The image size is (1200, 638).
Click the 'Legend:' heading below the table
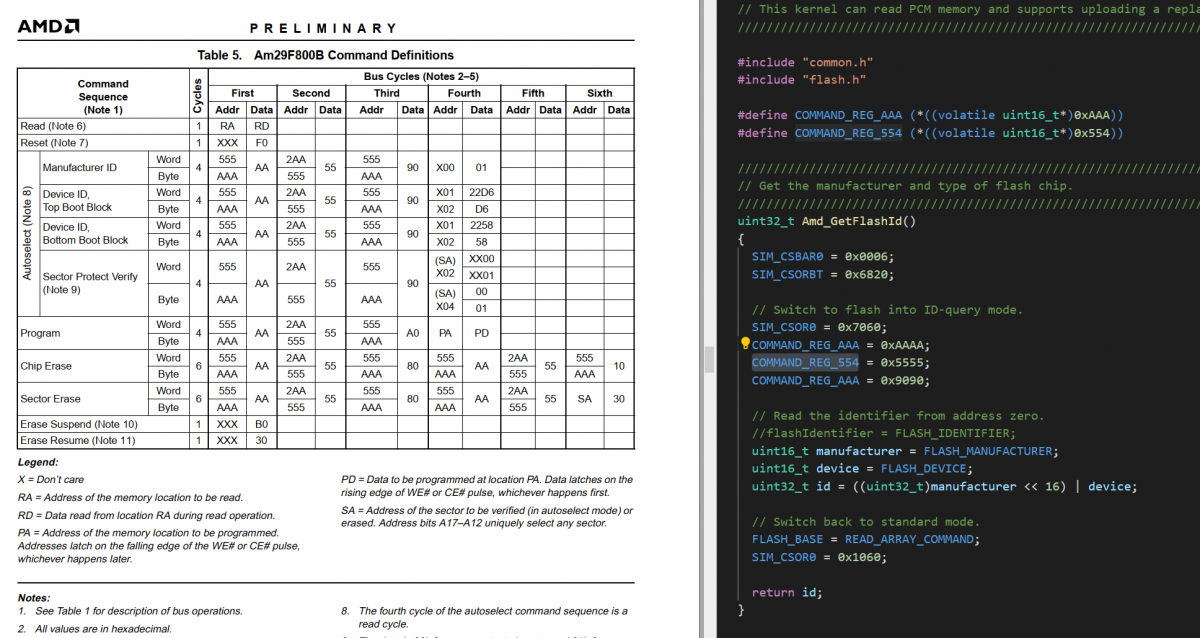click(38, 462)
